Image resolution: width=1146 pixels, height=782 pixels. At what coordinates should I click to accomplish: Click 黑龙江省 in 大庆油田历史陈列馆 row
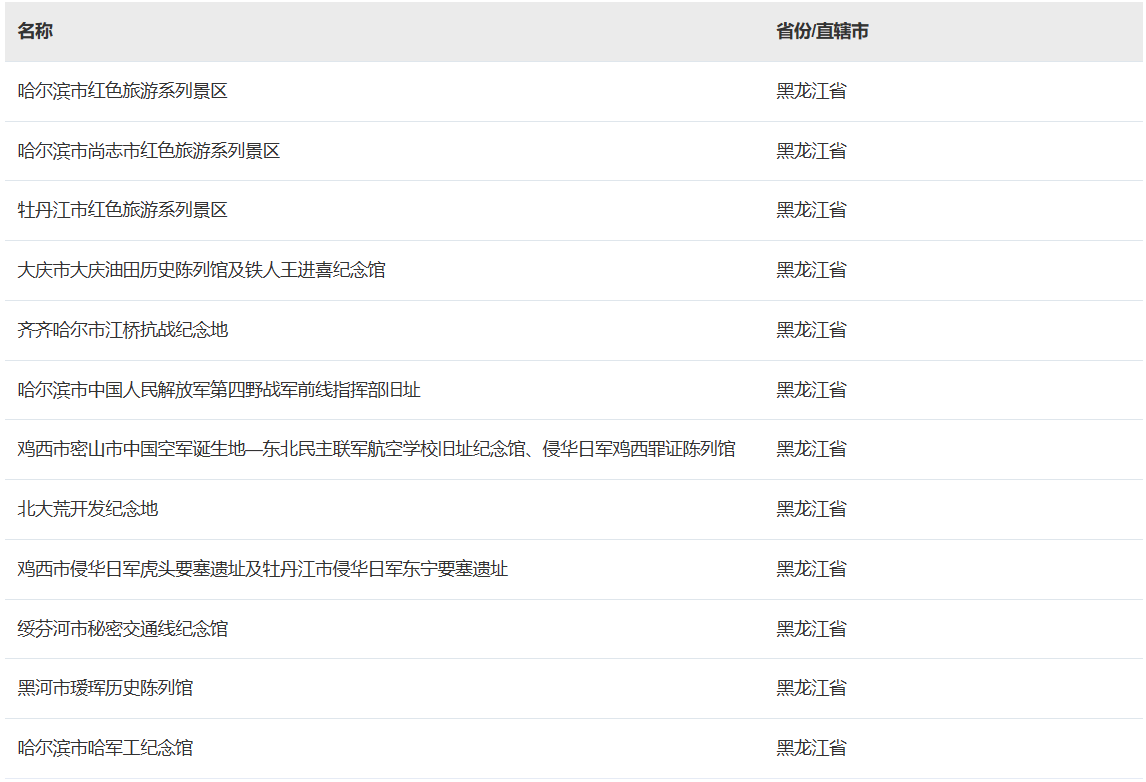[811, 270]
